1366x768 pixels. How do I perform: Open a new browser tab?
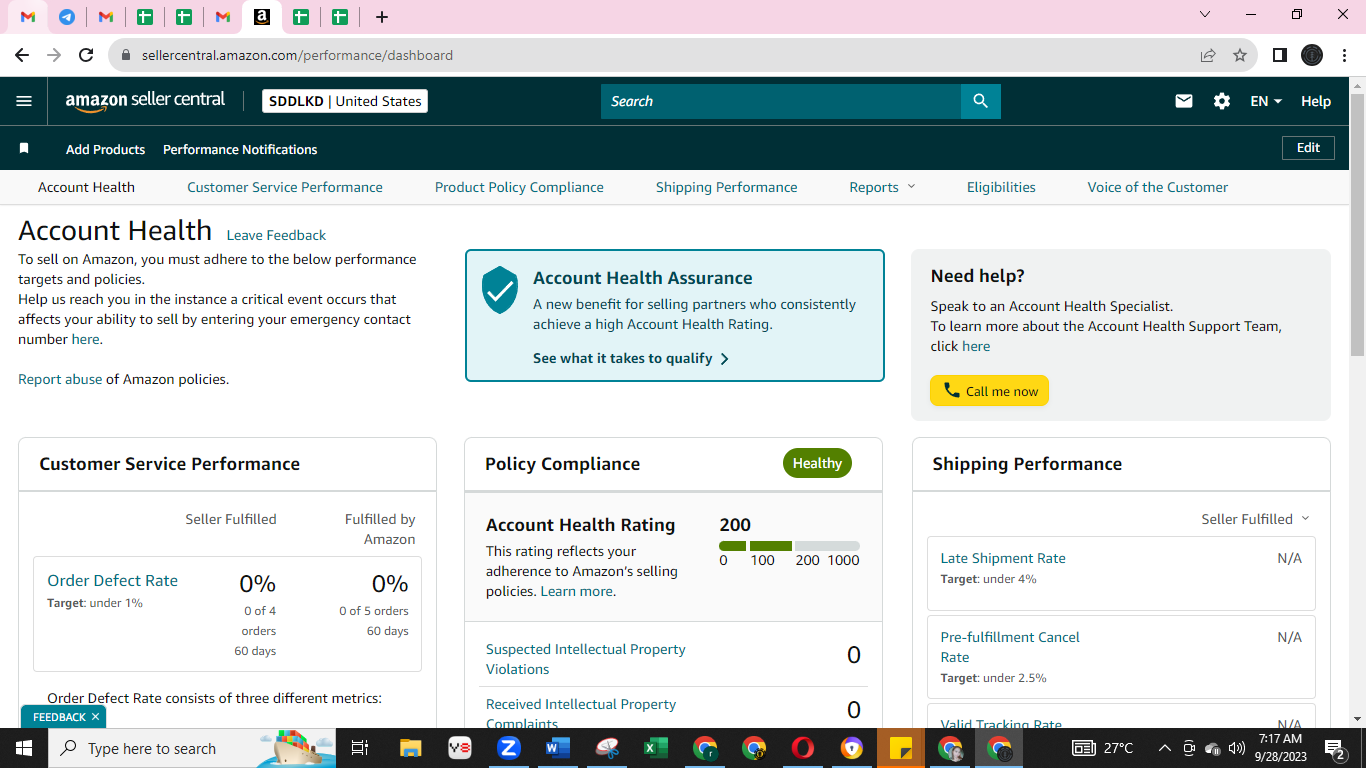point(382,17)
